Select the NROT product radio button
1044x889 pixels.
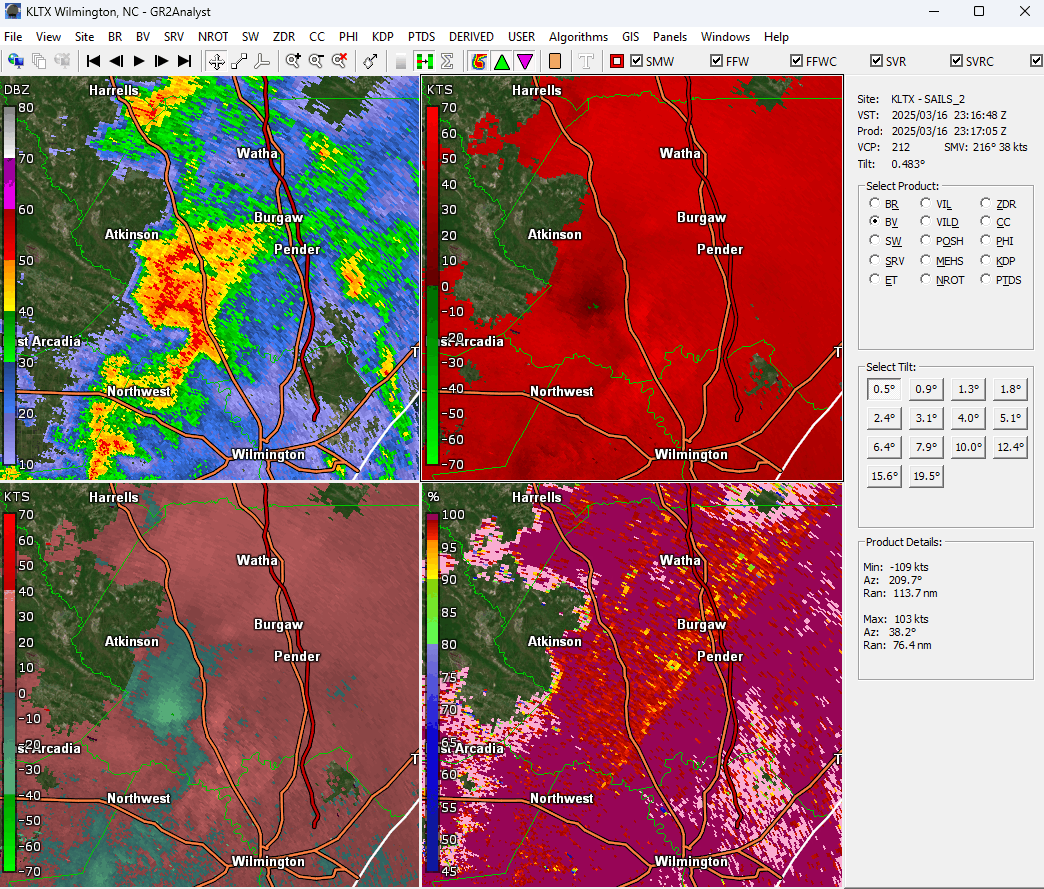click(x=925, y=279)
